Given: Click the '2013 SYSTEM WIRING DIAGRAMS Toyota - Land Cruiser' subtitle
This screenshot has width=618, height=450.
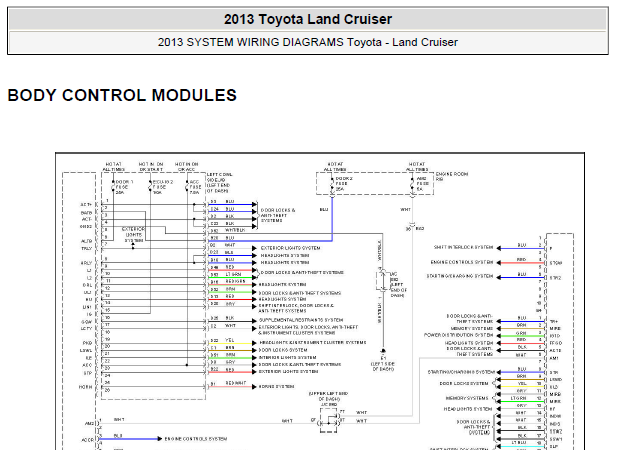Looking at the screenshot, I should 308,42.
